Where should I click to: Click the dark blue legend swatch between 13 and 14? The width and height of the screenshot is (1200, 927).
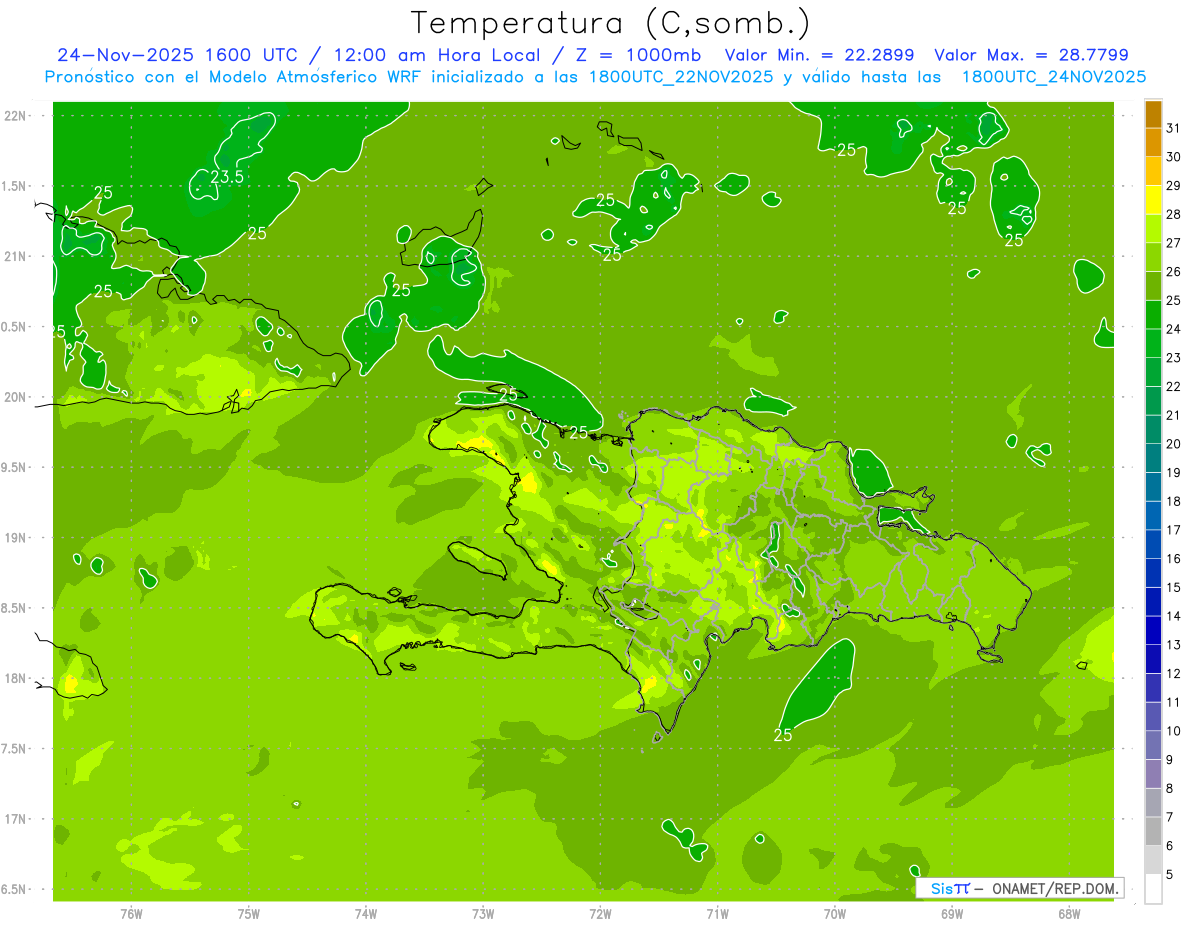(1153, 630)
